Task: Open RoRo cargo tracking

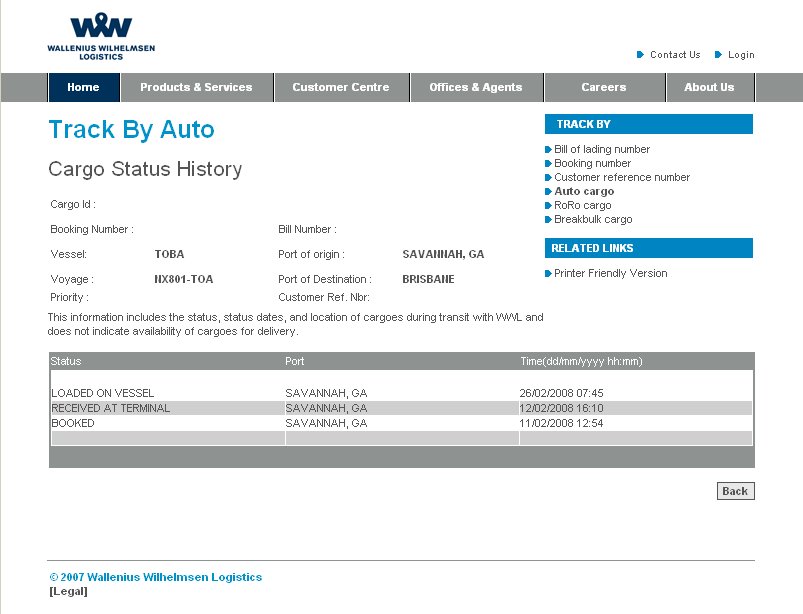Action: 583,205
